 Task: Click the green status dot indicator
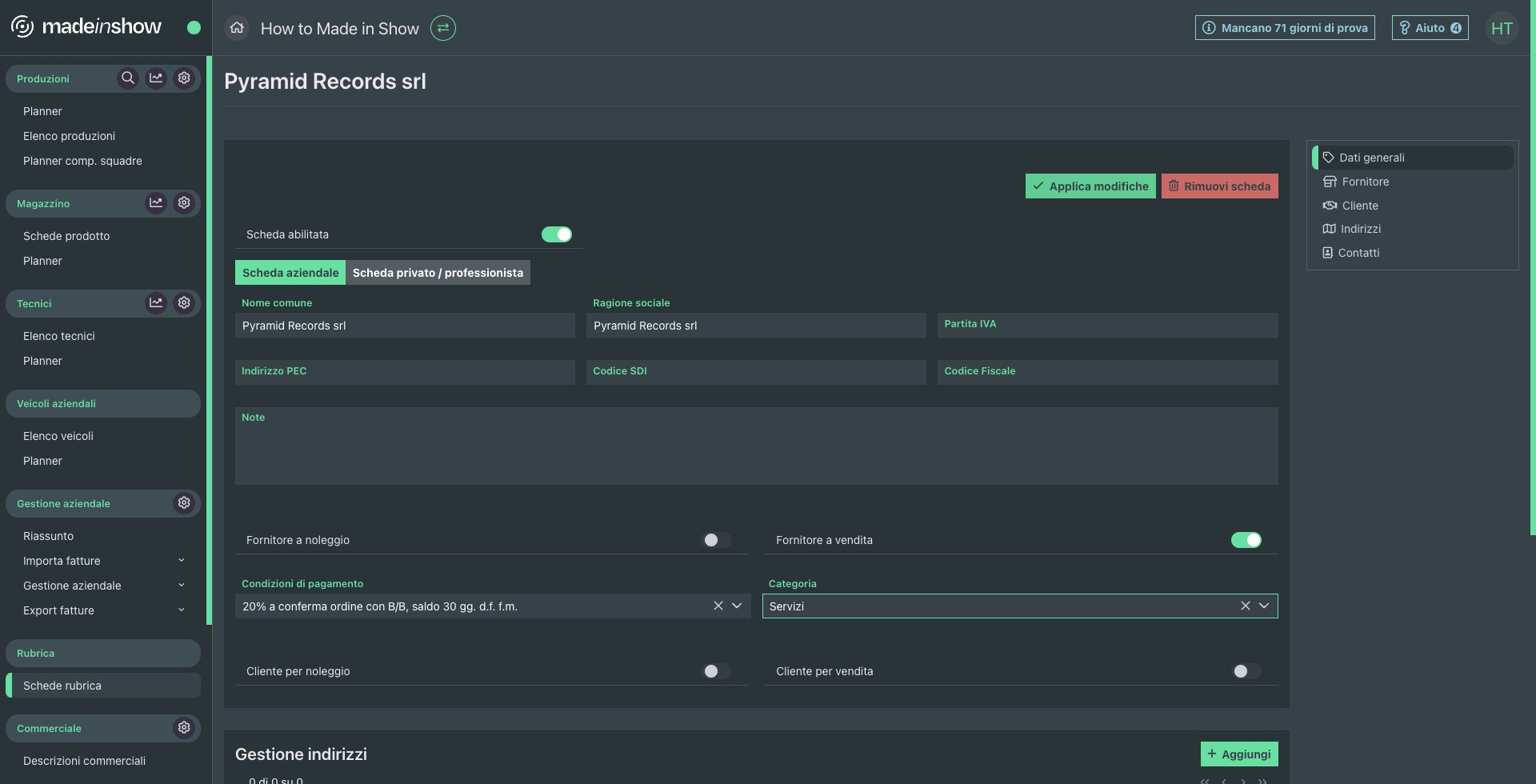pyautogui.click(x=194, y=28)
